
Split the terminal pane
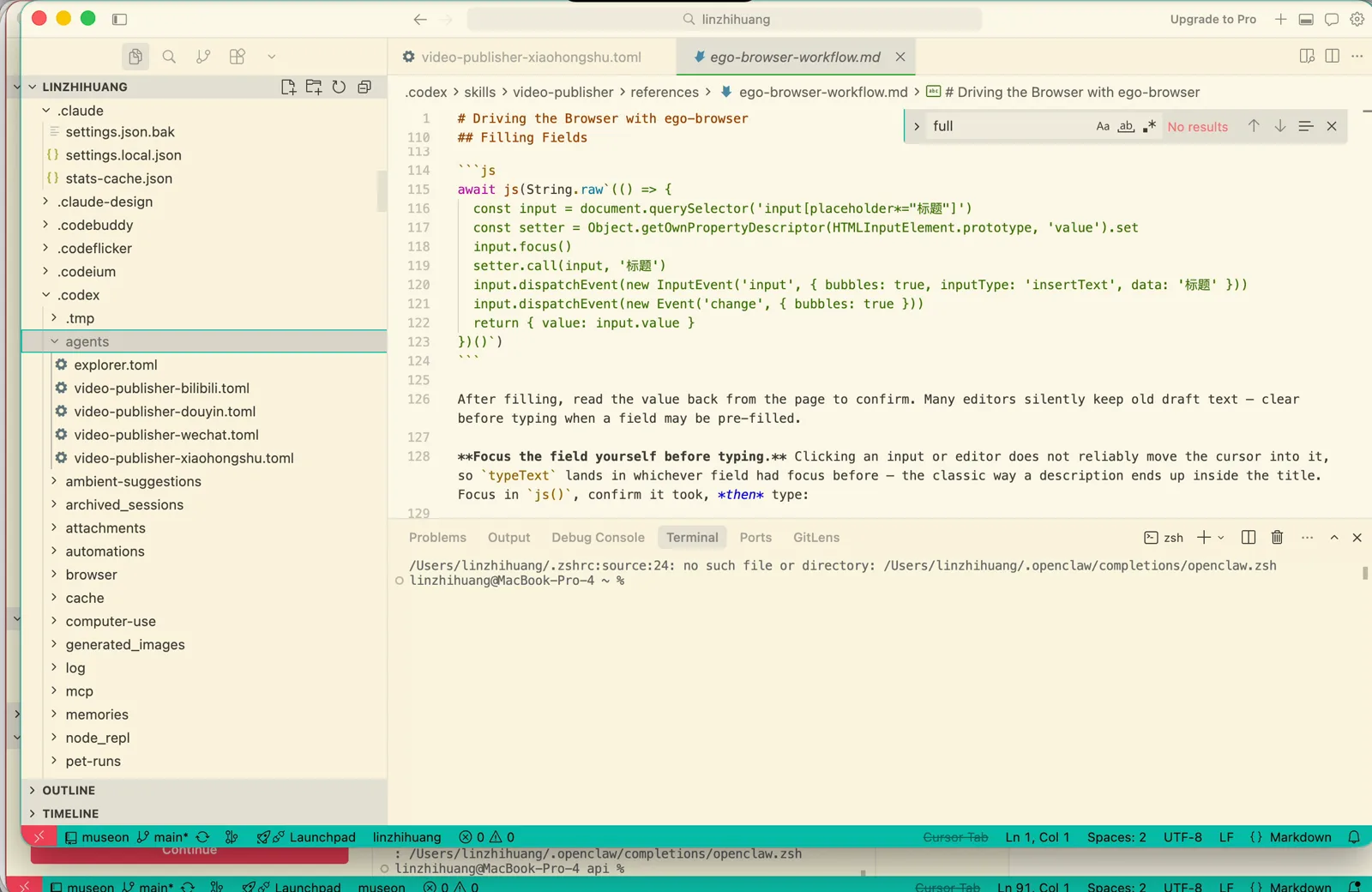pos(1249,538)
